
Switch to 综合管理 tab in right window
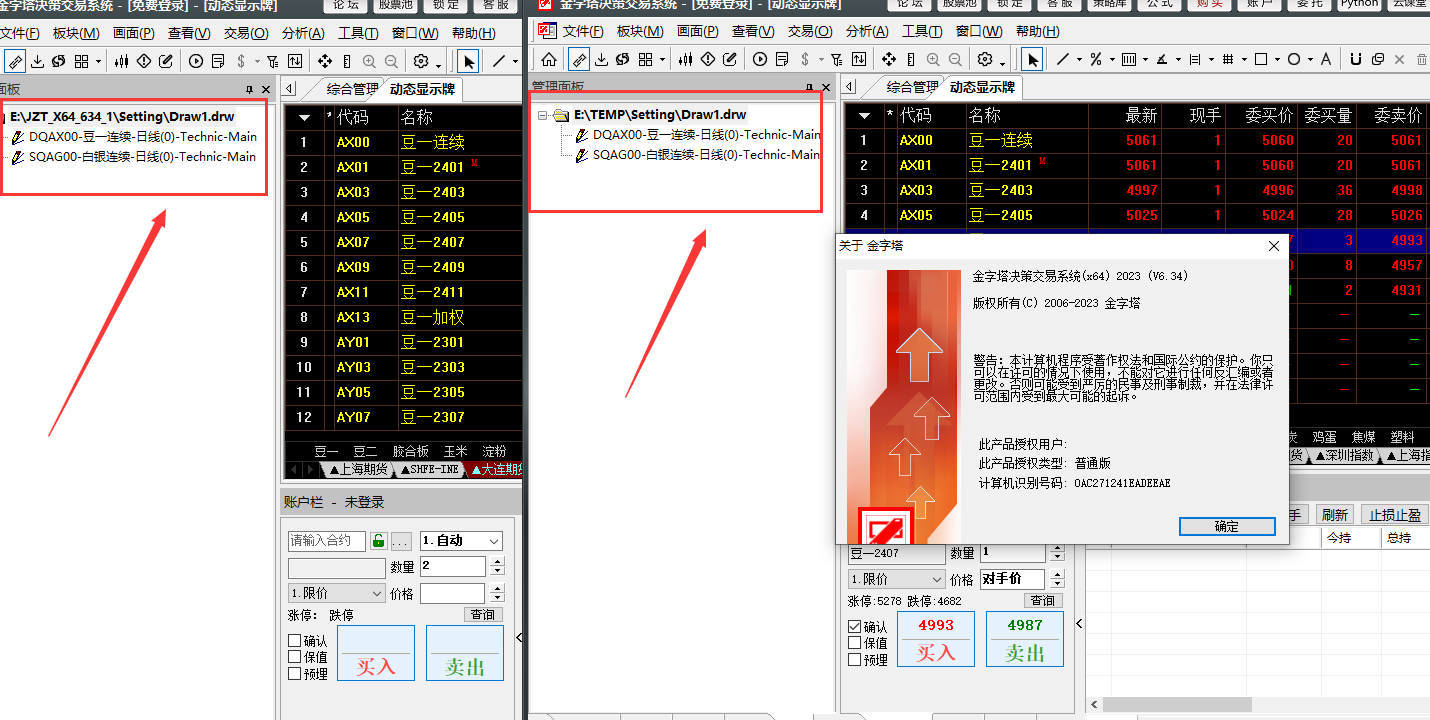(x=911, y=87)
